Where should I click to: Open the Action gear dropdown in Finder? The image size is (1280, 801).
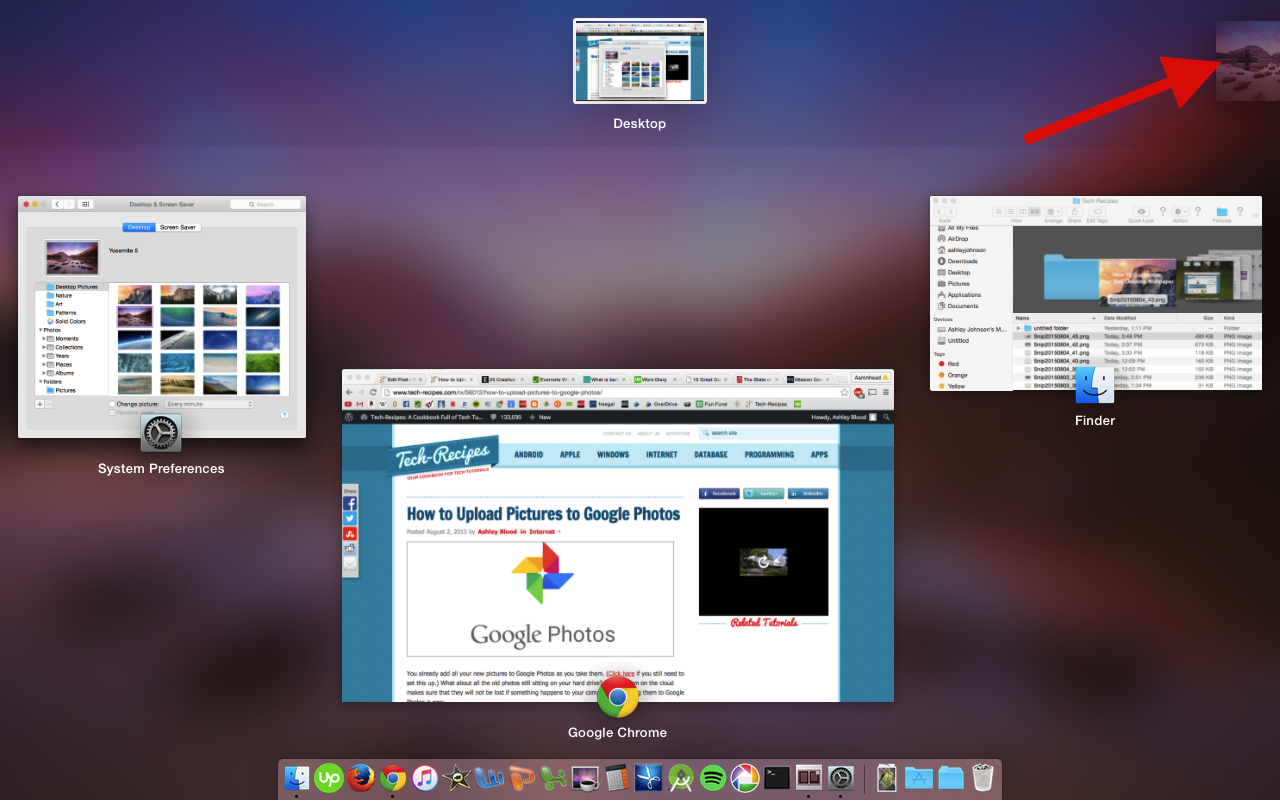pyautogui.click(x=1180, y=211)
